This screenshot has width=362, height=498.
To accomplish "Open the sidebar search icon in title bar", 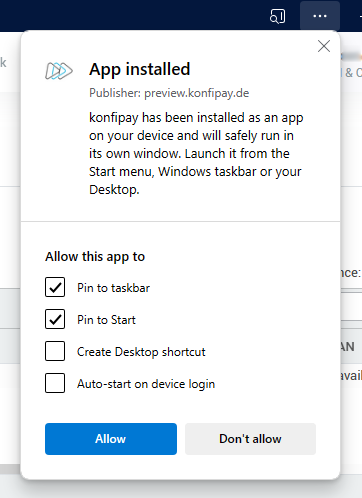I will [277, 16].
